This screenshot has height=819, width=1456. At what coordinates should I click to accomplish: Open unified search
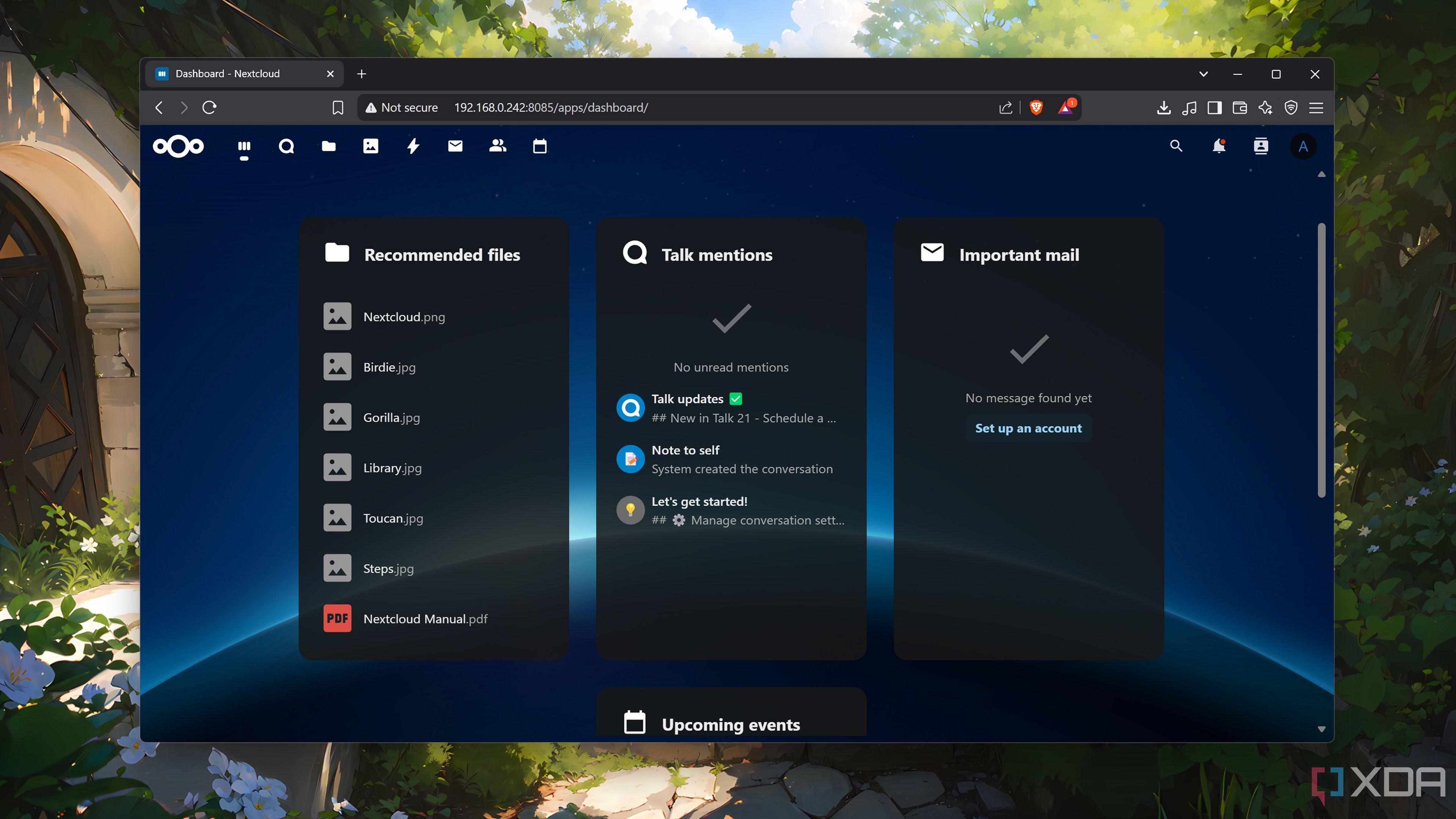pos(1176,146)
